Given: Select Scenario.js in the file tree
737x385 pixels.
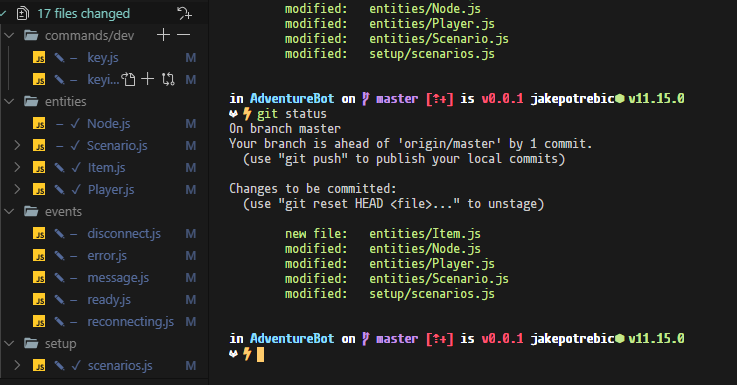Looking at the screenshot, I should pos(117,146).
